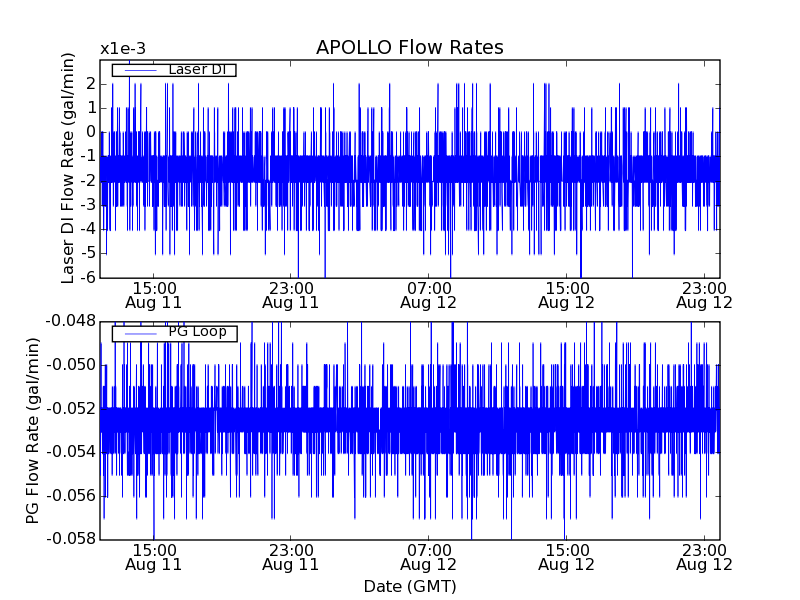Click the APOLLO Flow Rates chart title

coord(409,48)
